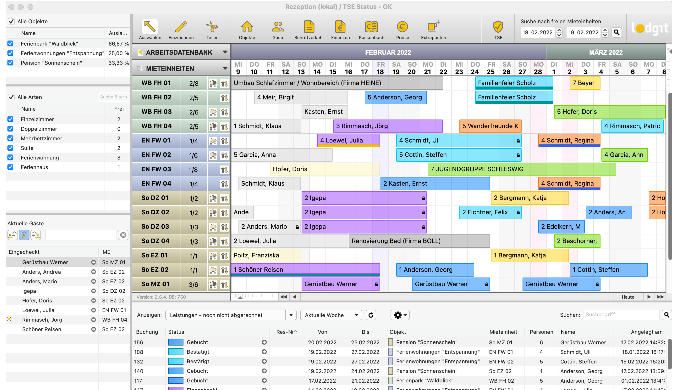Open the gear button's dropdown arrow
The height and width of the screenshot is (390, 680).
(x=406, y=315)
